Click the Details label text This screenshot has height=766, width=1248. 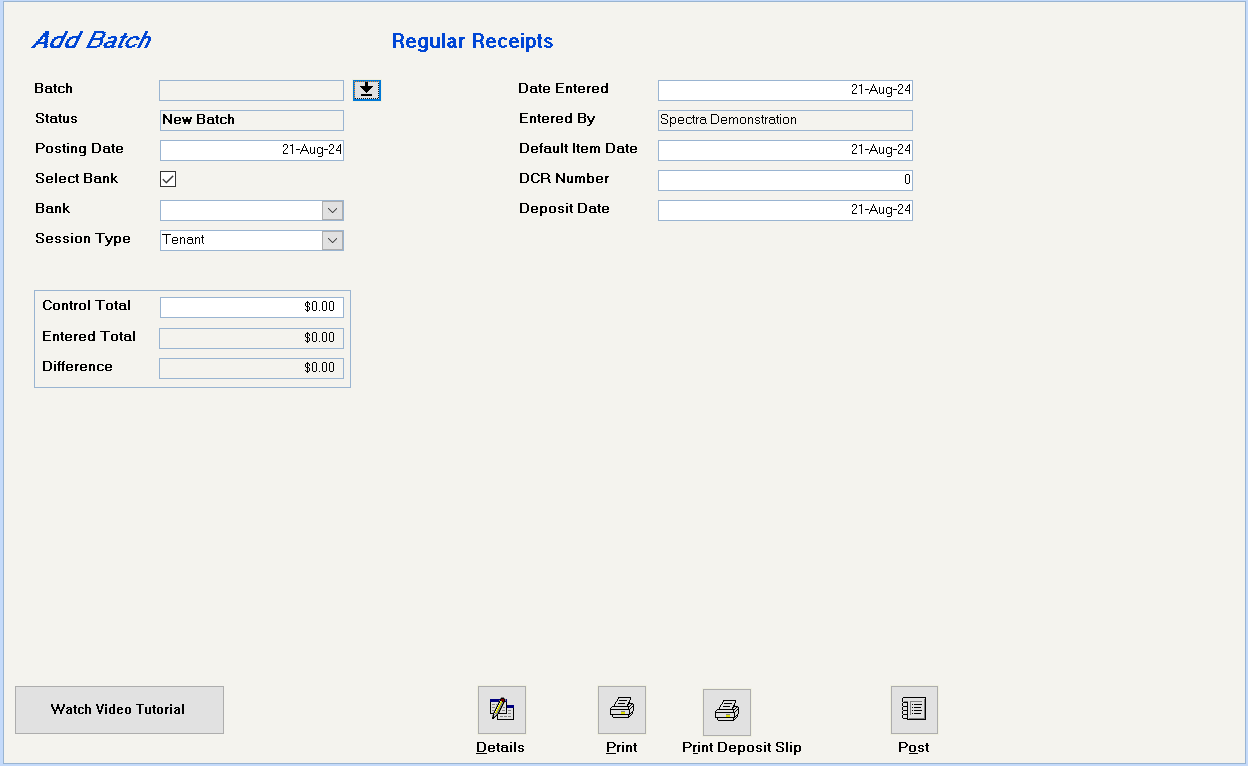click(500, 748)
